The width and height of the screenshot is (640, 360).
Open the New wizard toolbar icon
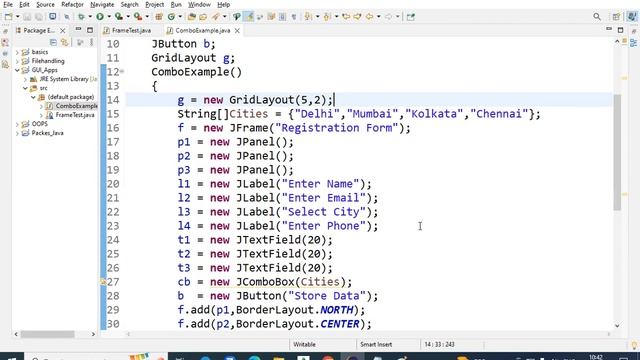8,17
